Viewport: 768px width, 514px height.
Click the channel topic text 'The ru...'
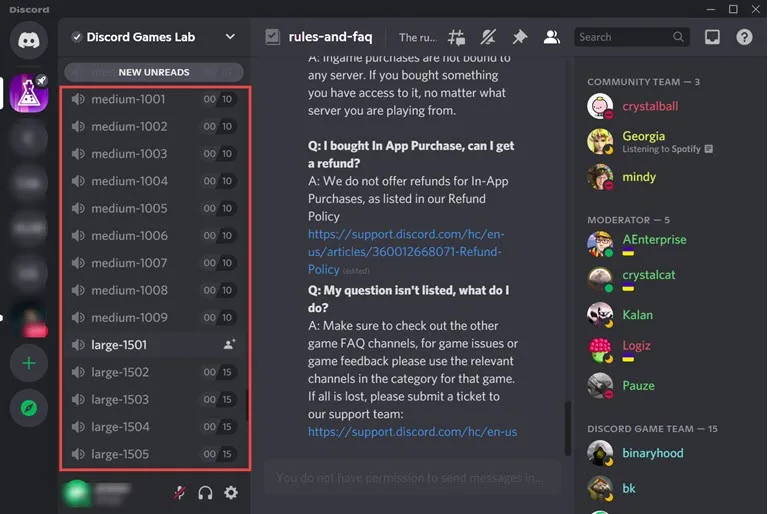point(418,37)
